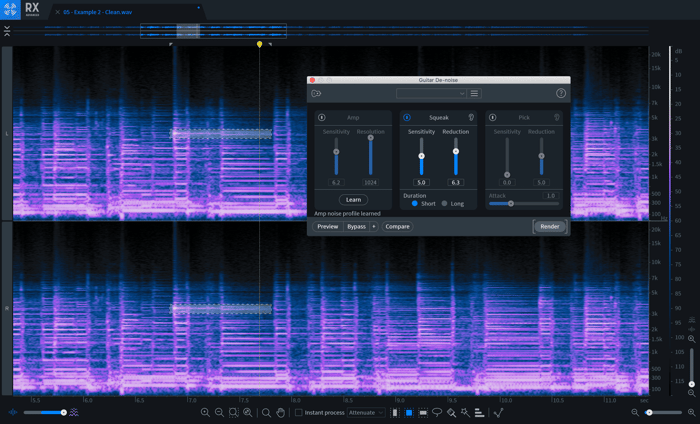This screenshot has height=424, width=700.
Task: Adjust the Amp Sensitivity slider
Action: 336,152
